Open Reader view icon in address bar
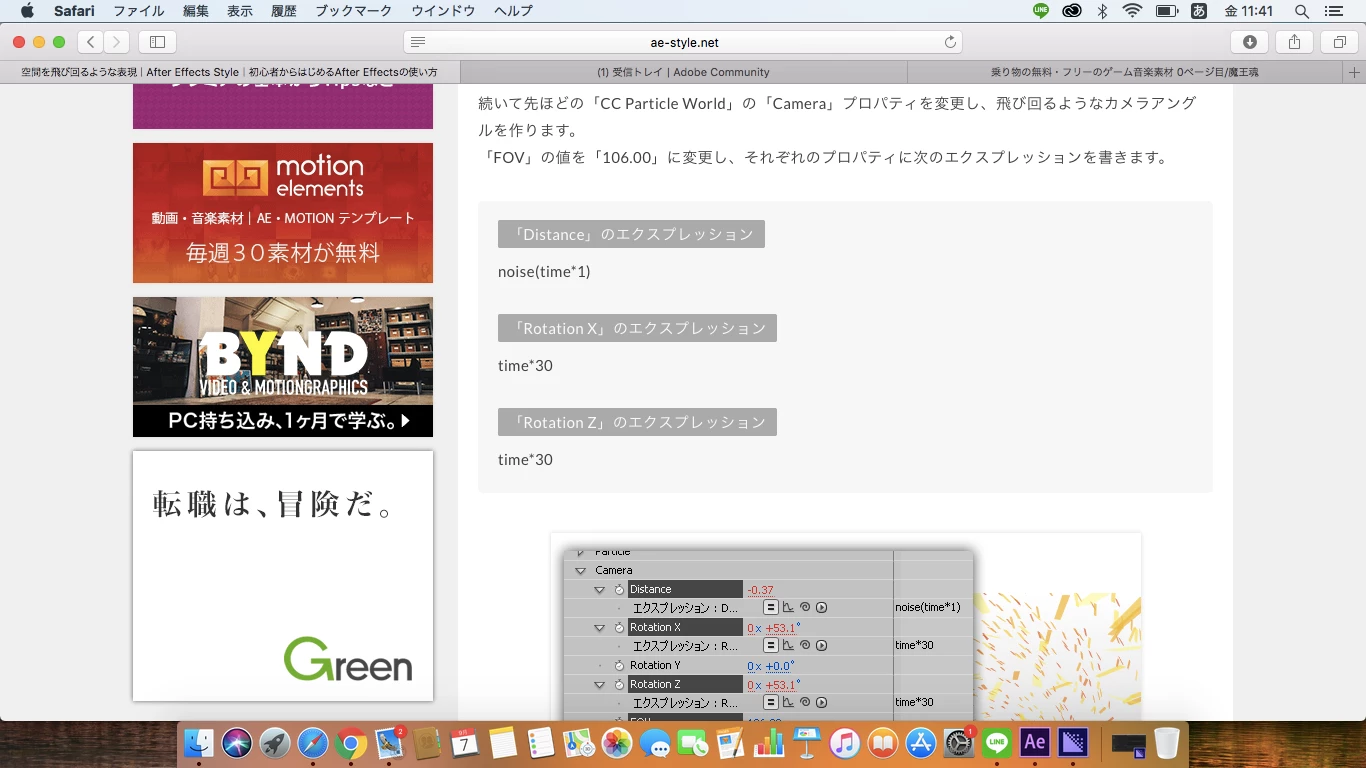This screenshot has height=768, width=1366. click(418, 42)
